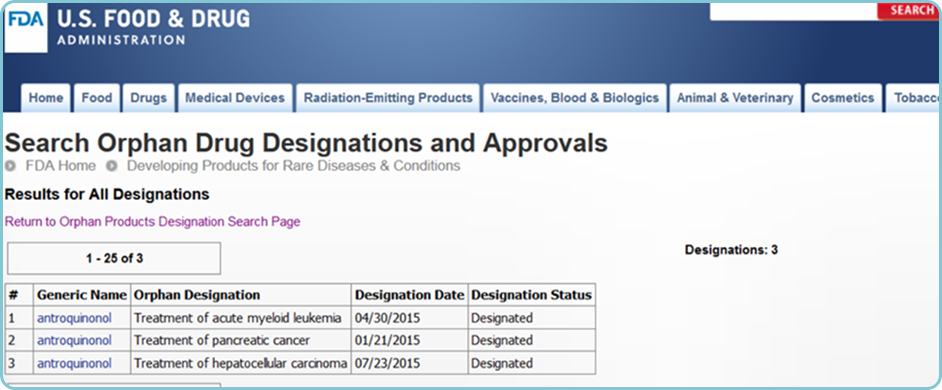Switch to the Cosmetics tab
Screen dimensions: 942x390
tap(843, 98)
